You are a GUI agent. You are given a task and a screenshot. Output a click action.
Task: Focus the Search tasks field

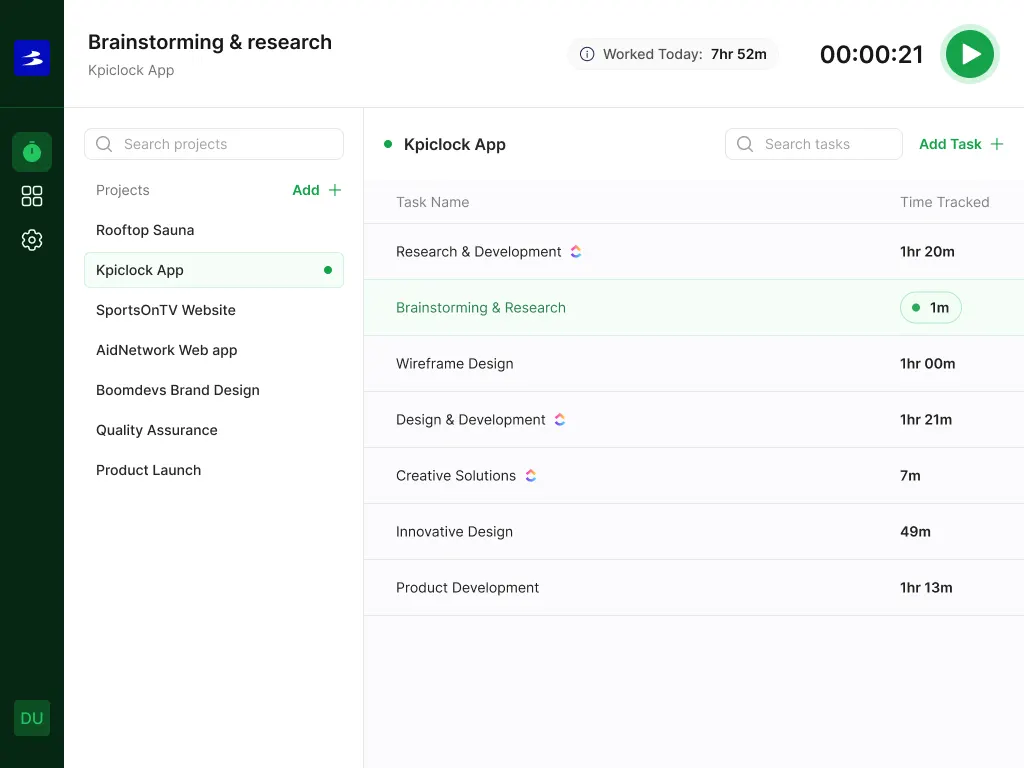click(814, 144)
